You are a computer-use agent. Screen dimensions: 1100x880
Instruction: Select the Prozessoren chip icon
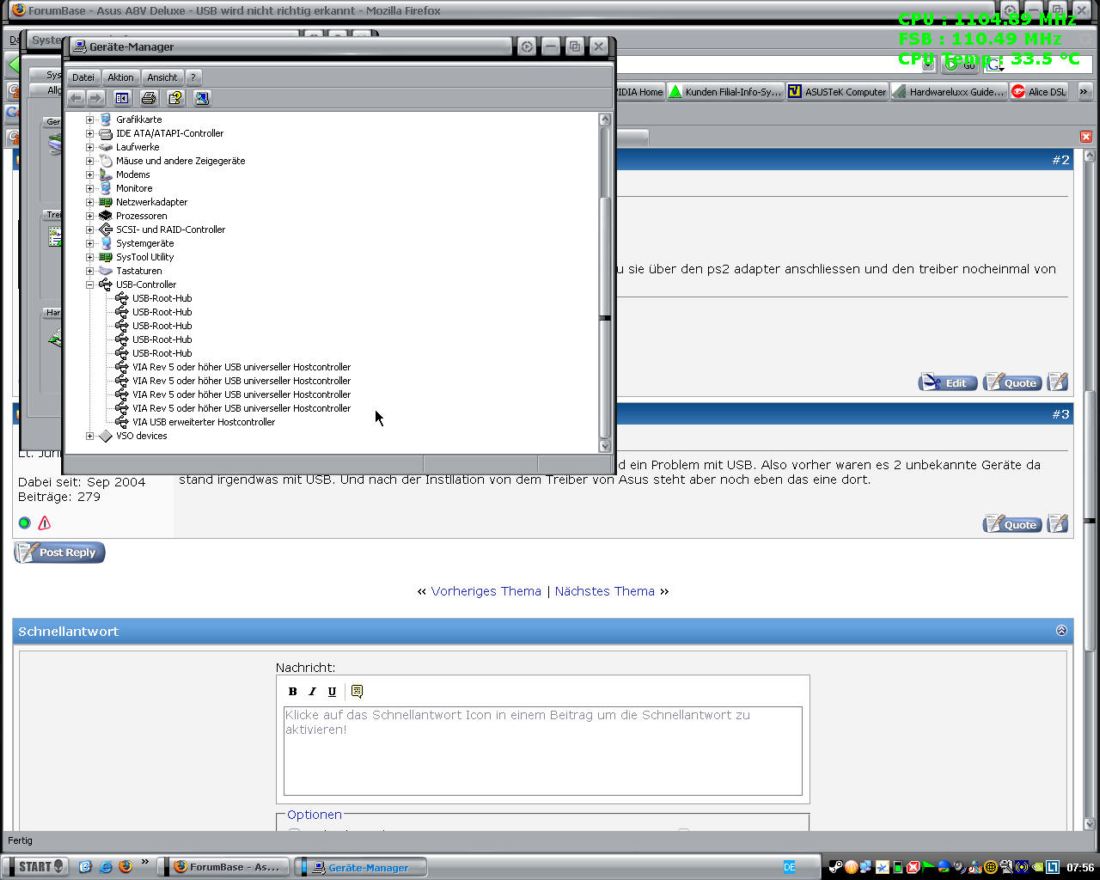105,215
